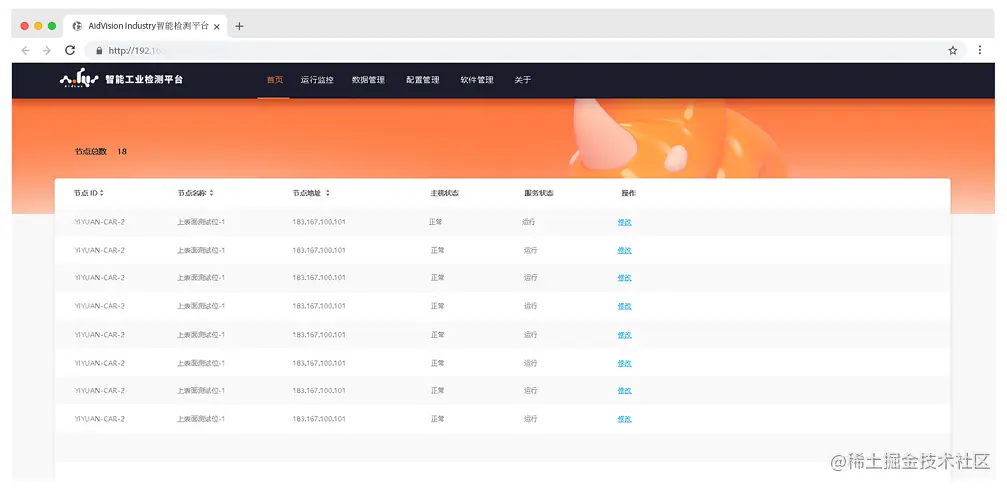1007x488 pixels.
Task: Go to 数据管理 in the top nav
Action: click(369, 80)
